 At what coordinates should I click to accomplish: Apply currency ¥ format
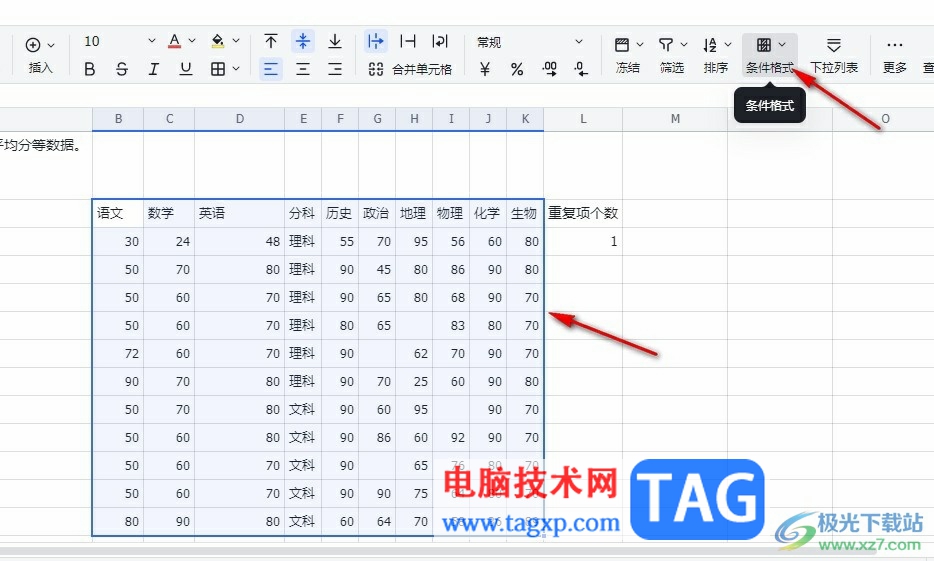[485, 70]
